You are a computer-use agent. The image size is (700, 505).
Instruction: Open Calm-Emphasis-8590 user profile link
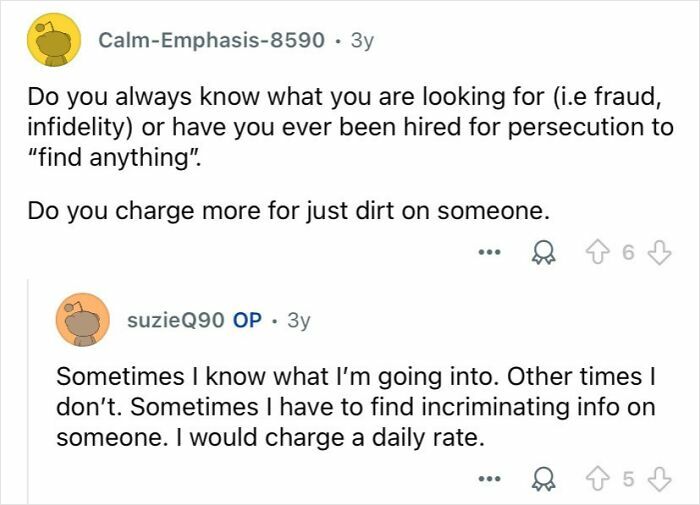pyautogui.click(x=211, y=40)
